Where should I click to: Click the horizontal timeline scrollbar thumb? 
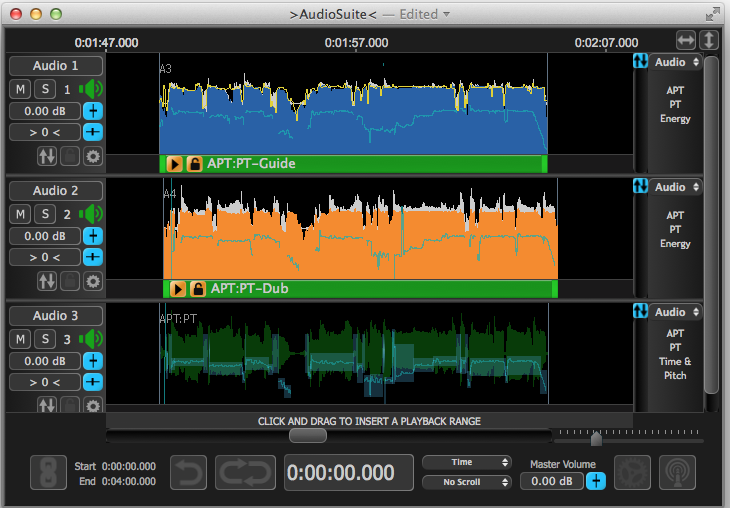[307, 435]
